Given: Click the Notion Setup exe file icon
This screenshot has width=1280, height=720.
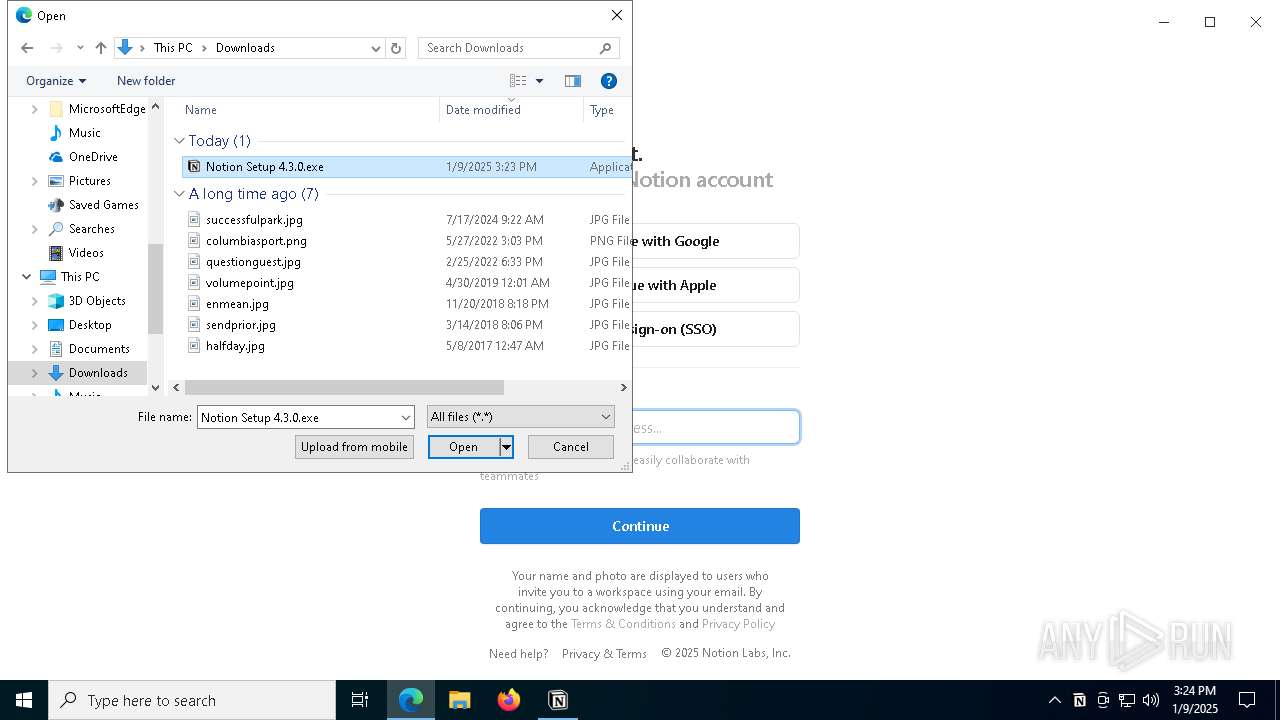Looking at the screenshot, I should tap(195, 167).
